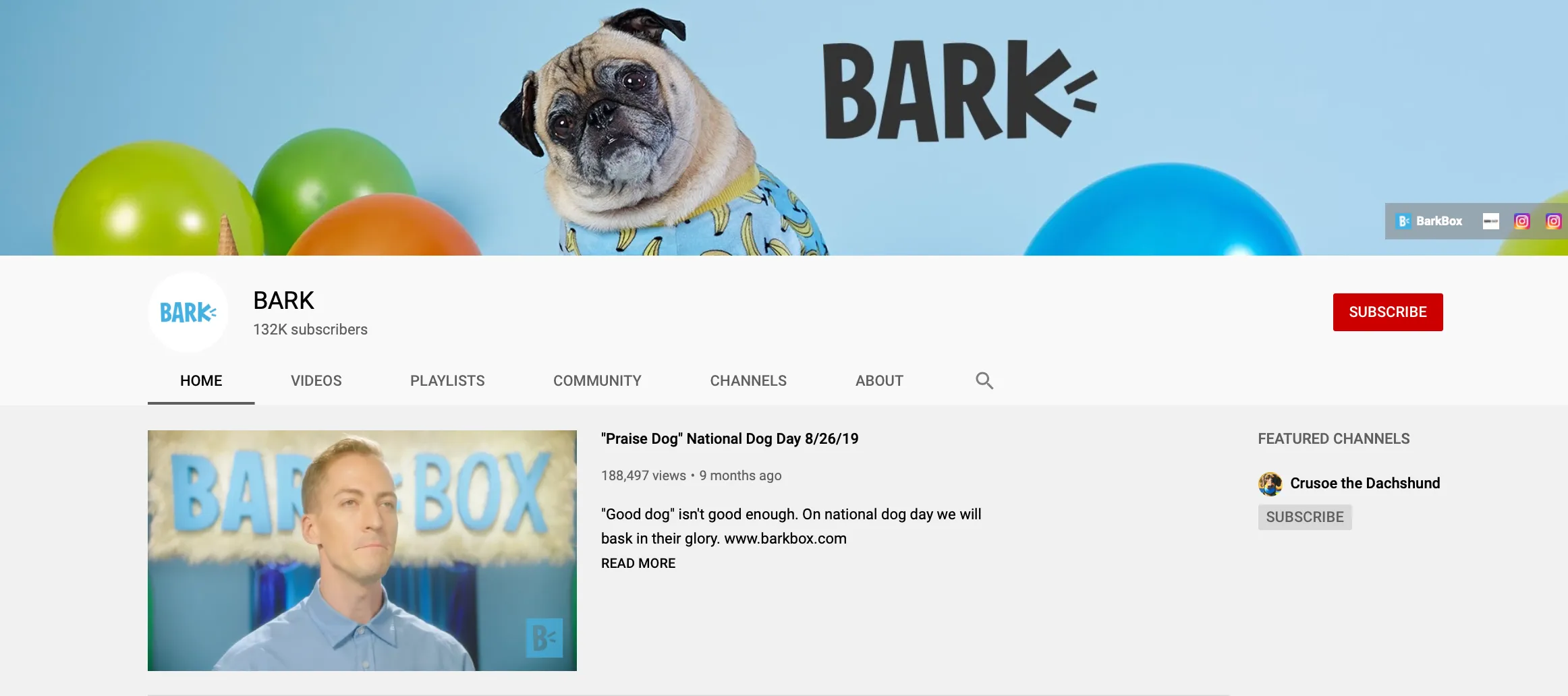Expand the description with READ MORE

638,563
